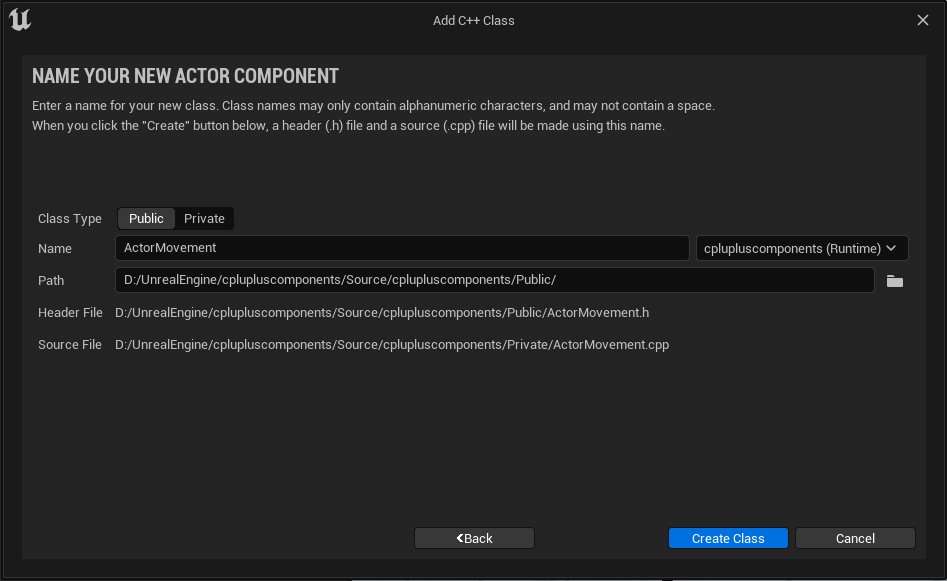Expand the module selector chevron arrow
Screen dimensions: 947x581
click(x=891, y=248)
